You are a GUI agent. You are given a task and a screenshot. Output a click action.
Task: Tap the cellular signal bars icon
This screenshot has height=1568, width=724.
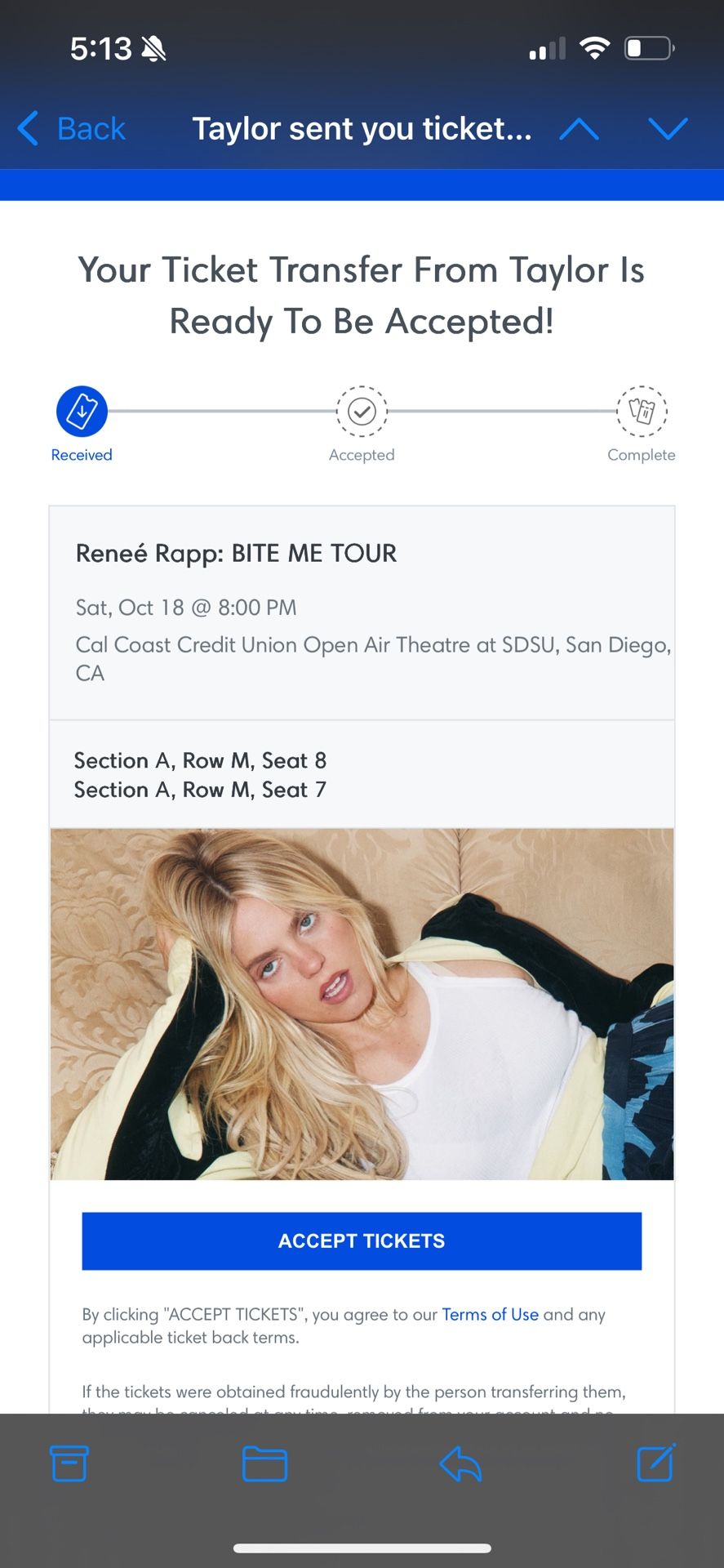(545, 48)
